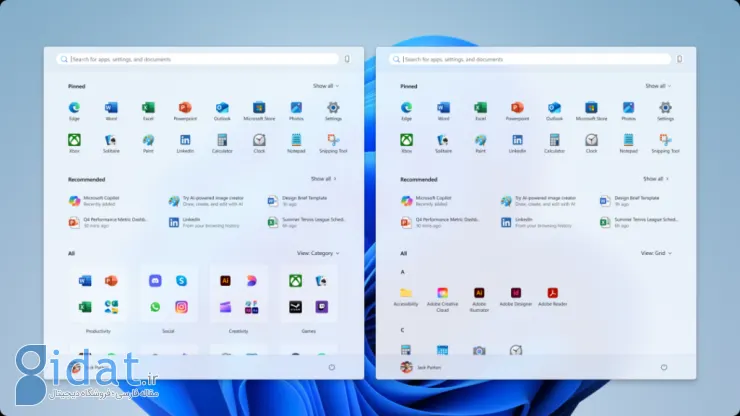Open the Games category group
The width and height of the screenshot is (740, 416).
[x=308, y=294]
